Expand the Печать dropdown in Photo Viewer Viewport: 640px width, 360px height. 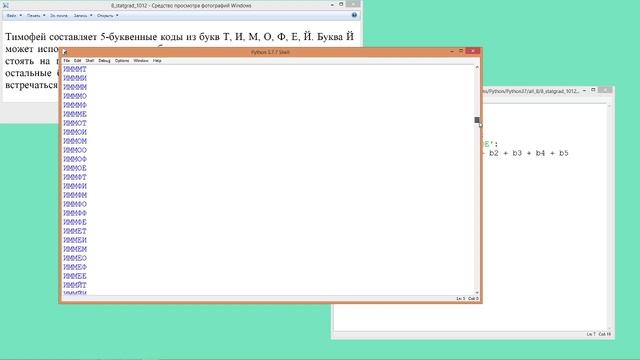click(x=36, y=16)
